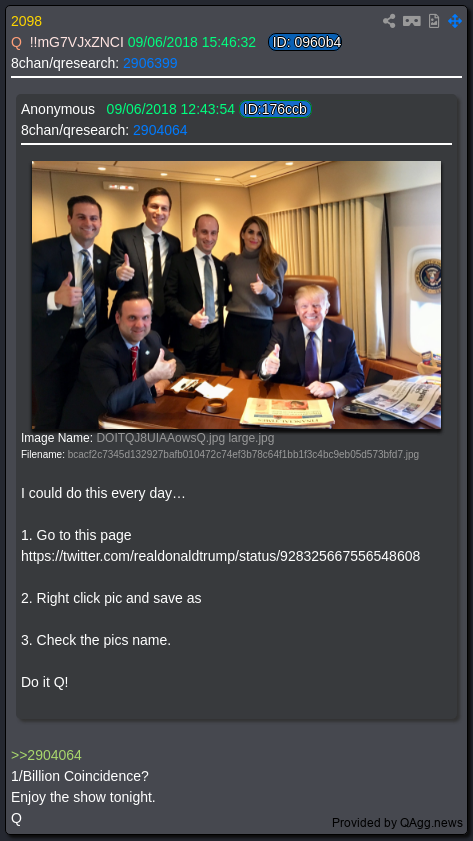Click the 09/06/2018 12:43:54 timestamp
473x841 pixels.
coord(171,109)
